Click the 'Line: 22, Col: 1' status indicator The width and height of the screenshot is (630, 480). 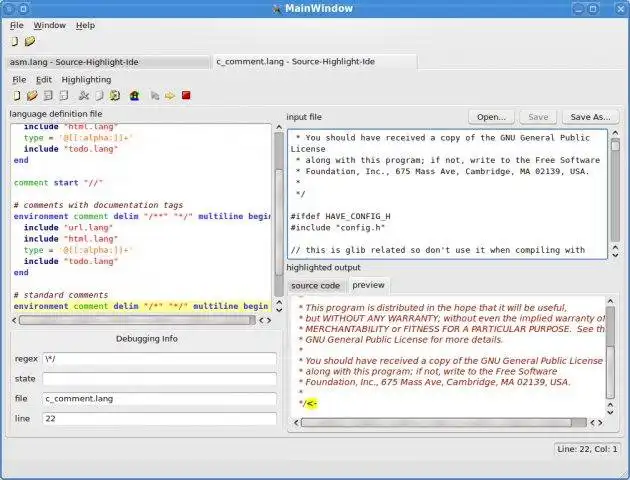[587, 449]
